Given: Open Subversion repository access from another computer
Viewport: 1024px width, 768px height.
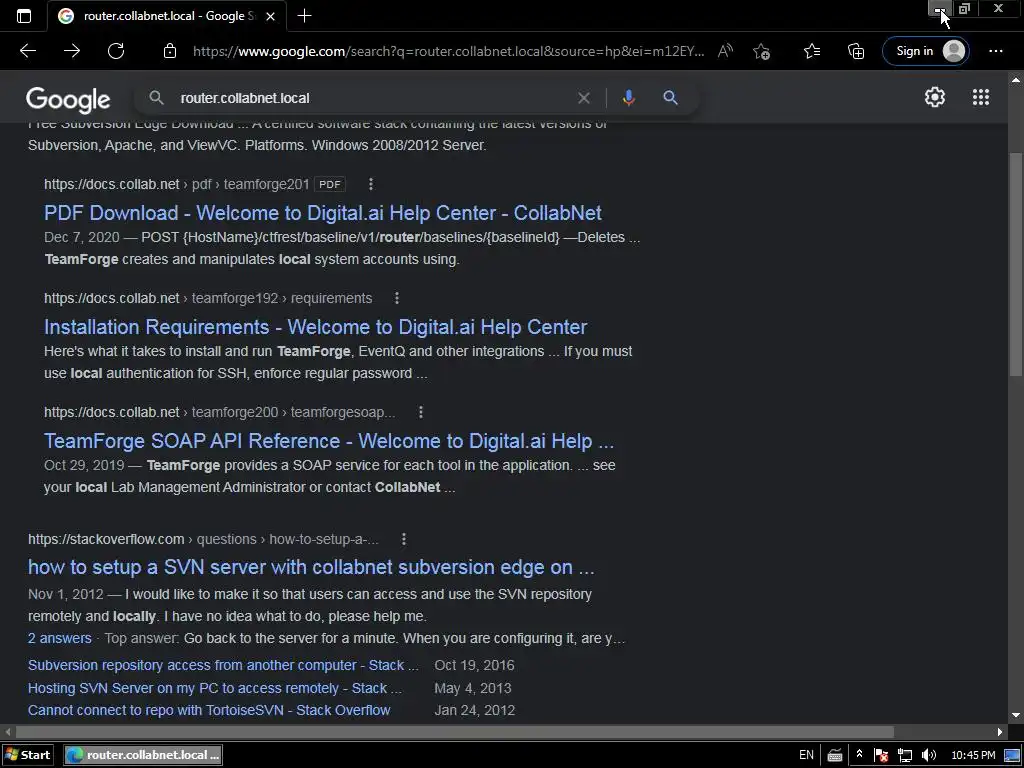Looking at the screenshot, I should pyautogui.click(x=223, y=665).
